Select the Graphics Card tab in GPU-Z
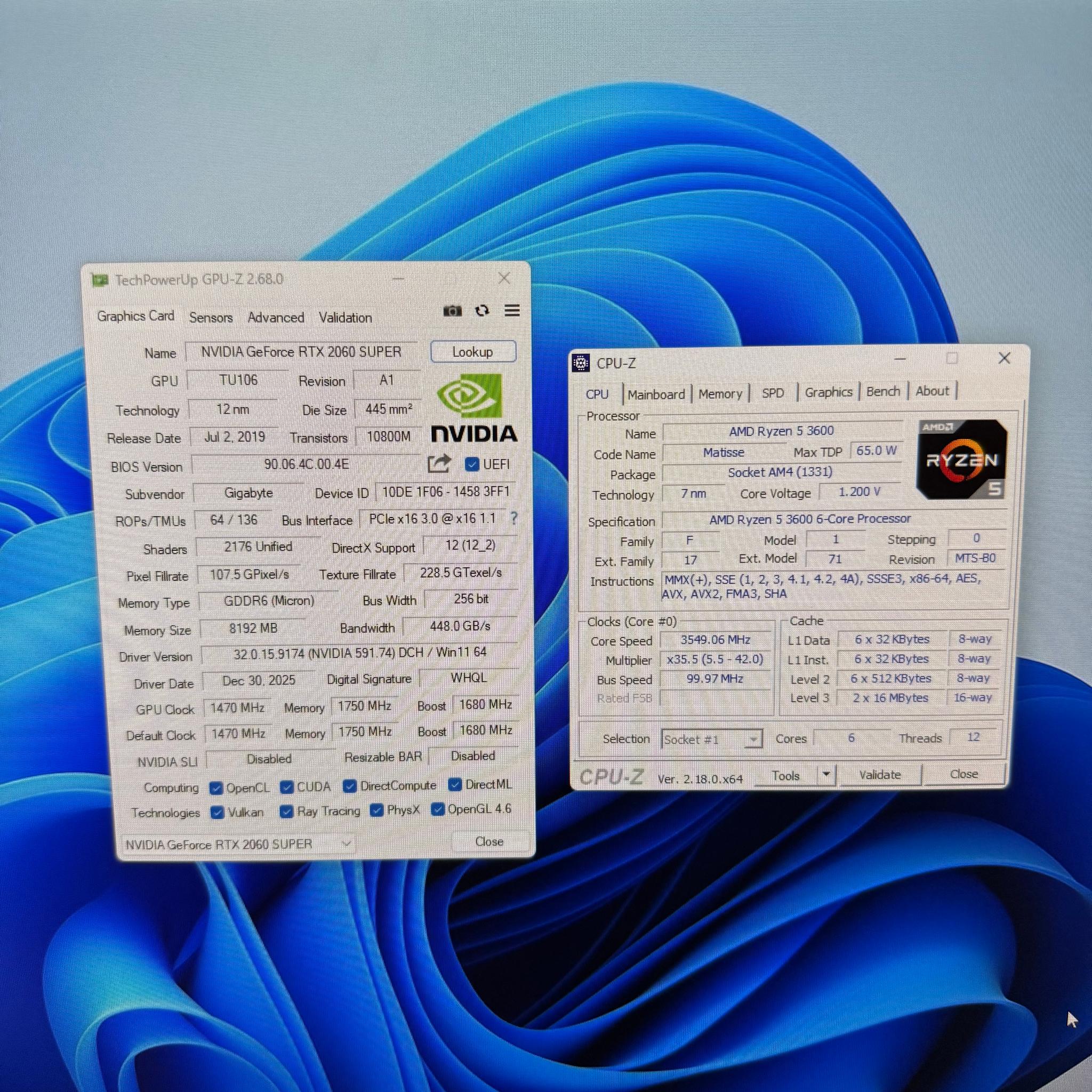 [135, 316]
